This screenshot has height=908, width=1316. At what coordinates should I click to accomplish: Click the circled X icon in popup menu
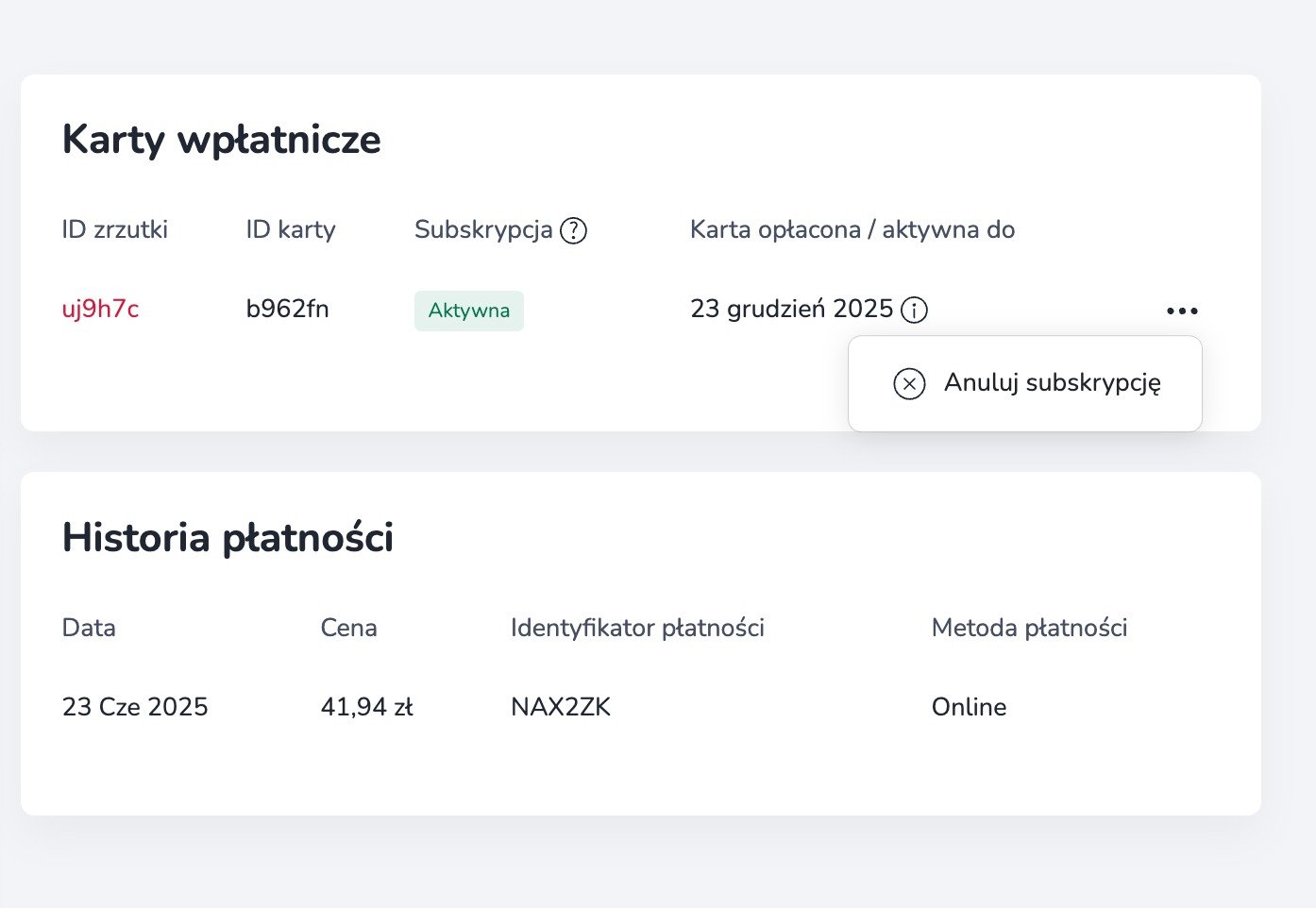909,383
